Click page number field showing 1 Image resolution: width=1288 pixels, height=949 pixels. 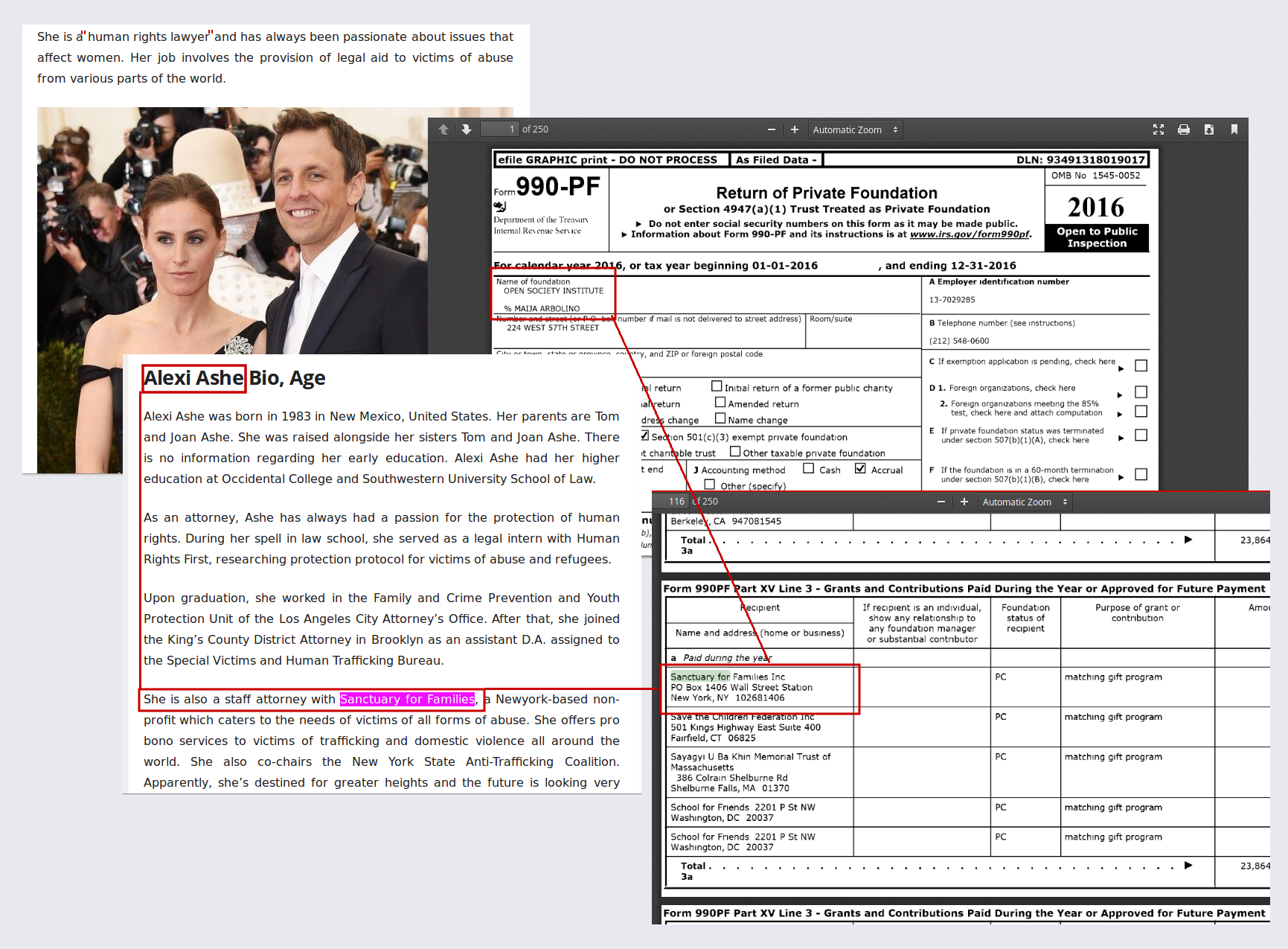499,130
